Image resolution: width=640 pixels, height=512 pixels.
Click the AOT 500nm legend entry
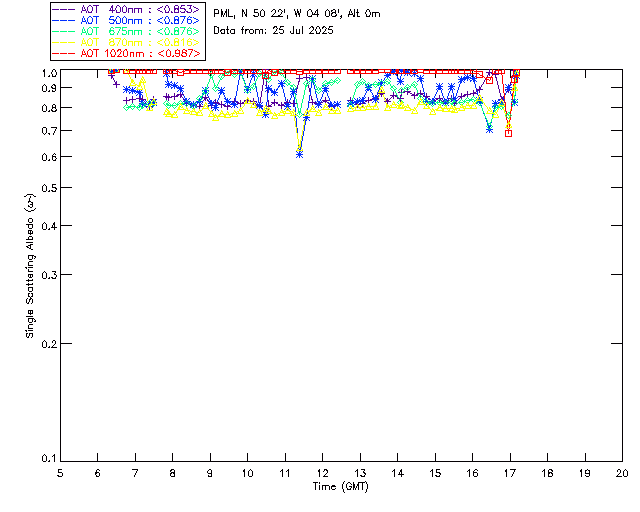tap(127, 20)
